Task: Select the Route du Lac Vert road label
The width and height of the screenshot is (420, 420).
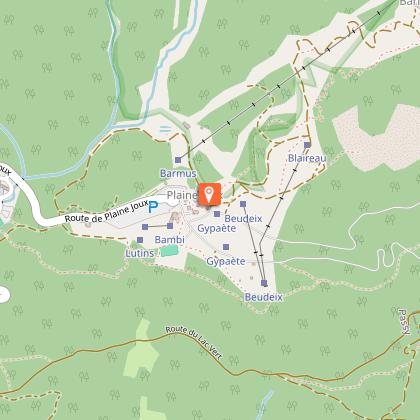Action: [x=194, y=343]
